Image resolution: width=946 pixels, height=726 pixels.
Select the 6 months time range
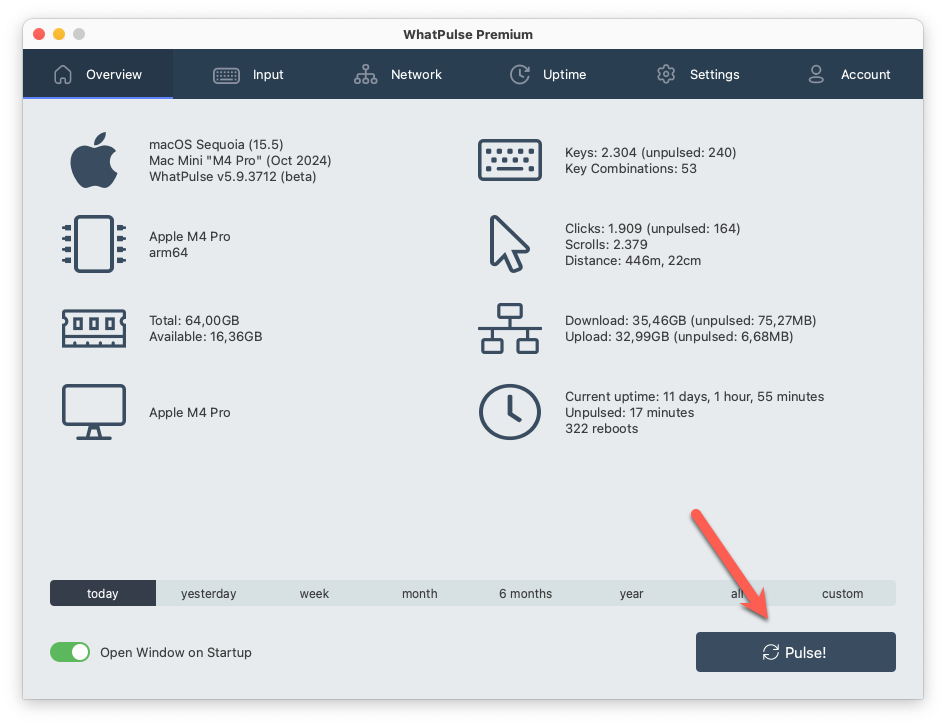coord(525,594)
